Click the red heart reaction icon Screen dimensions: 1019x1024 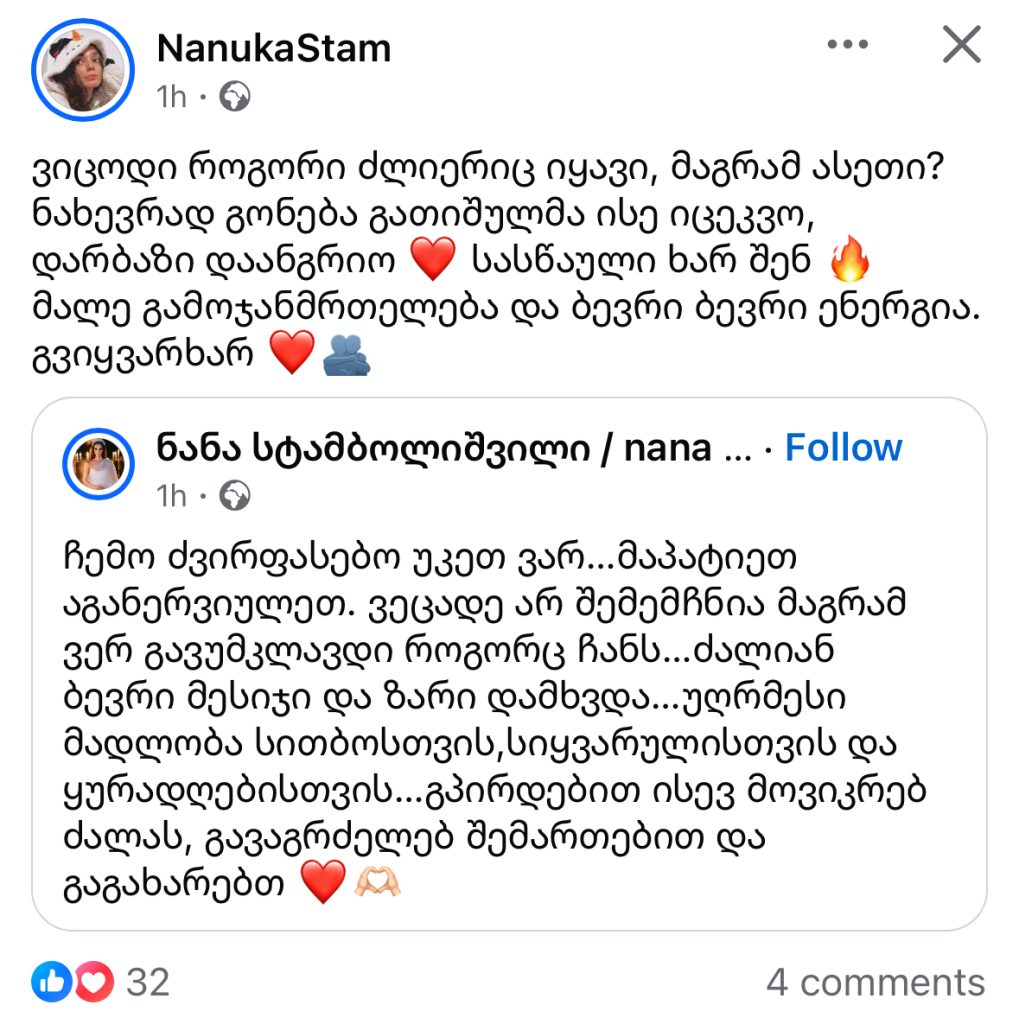pos(94,982)
